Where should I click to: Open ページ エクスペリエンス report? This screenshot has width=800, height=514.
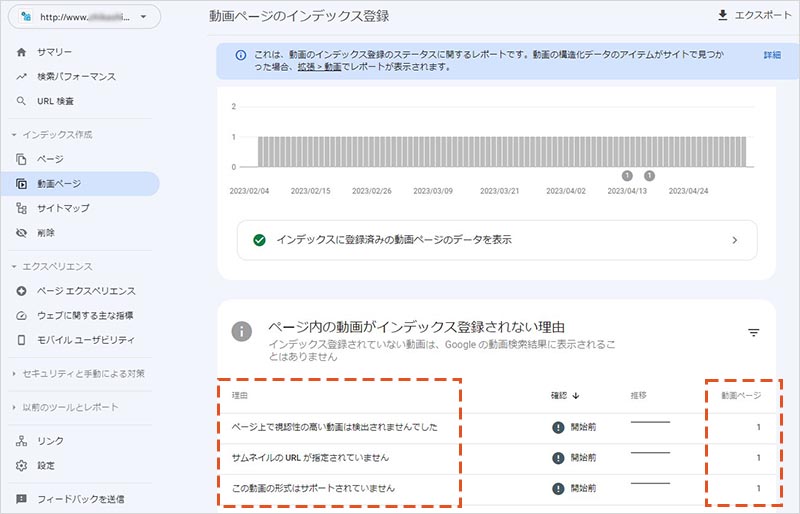(86, 290)
